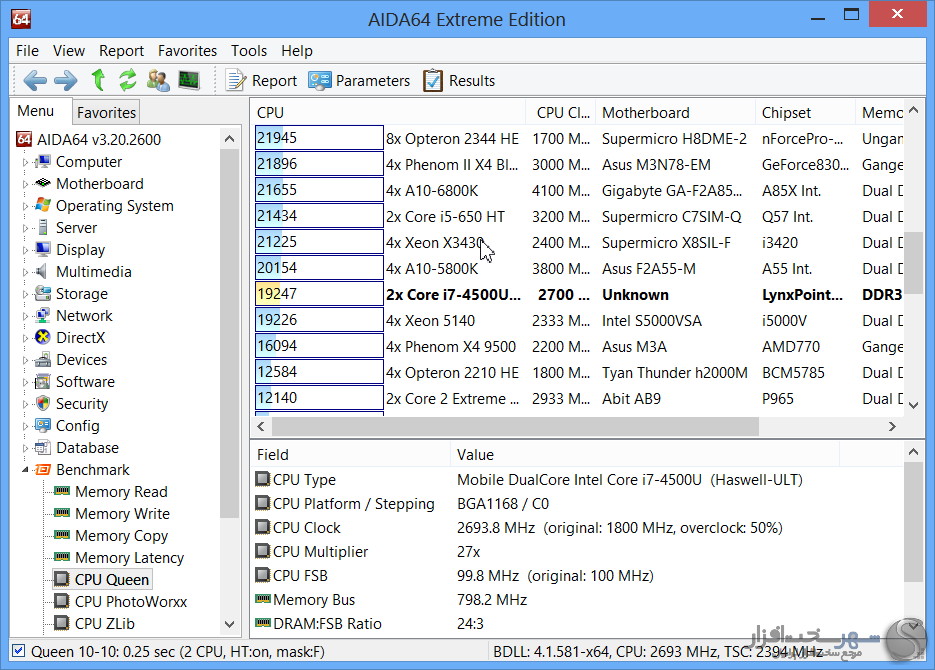Click the Report toolbar button
Viewport: 935px width, 670px height.
tap(262, 80)
